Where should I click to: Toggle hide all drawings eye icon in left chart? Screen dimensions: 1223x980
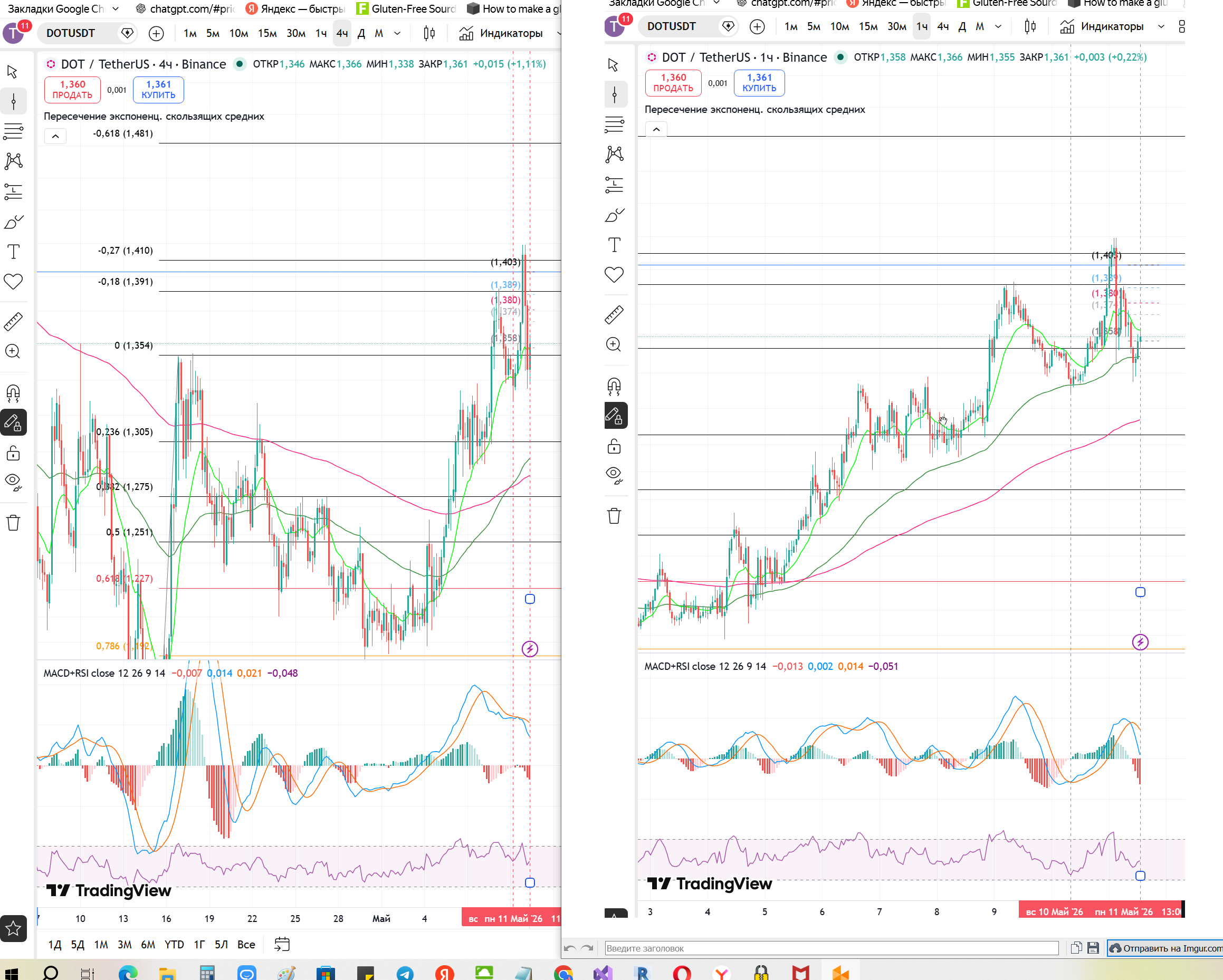click(14, 482)
